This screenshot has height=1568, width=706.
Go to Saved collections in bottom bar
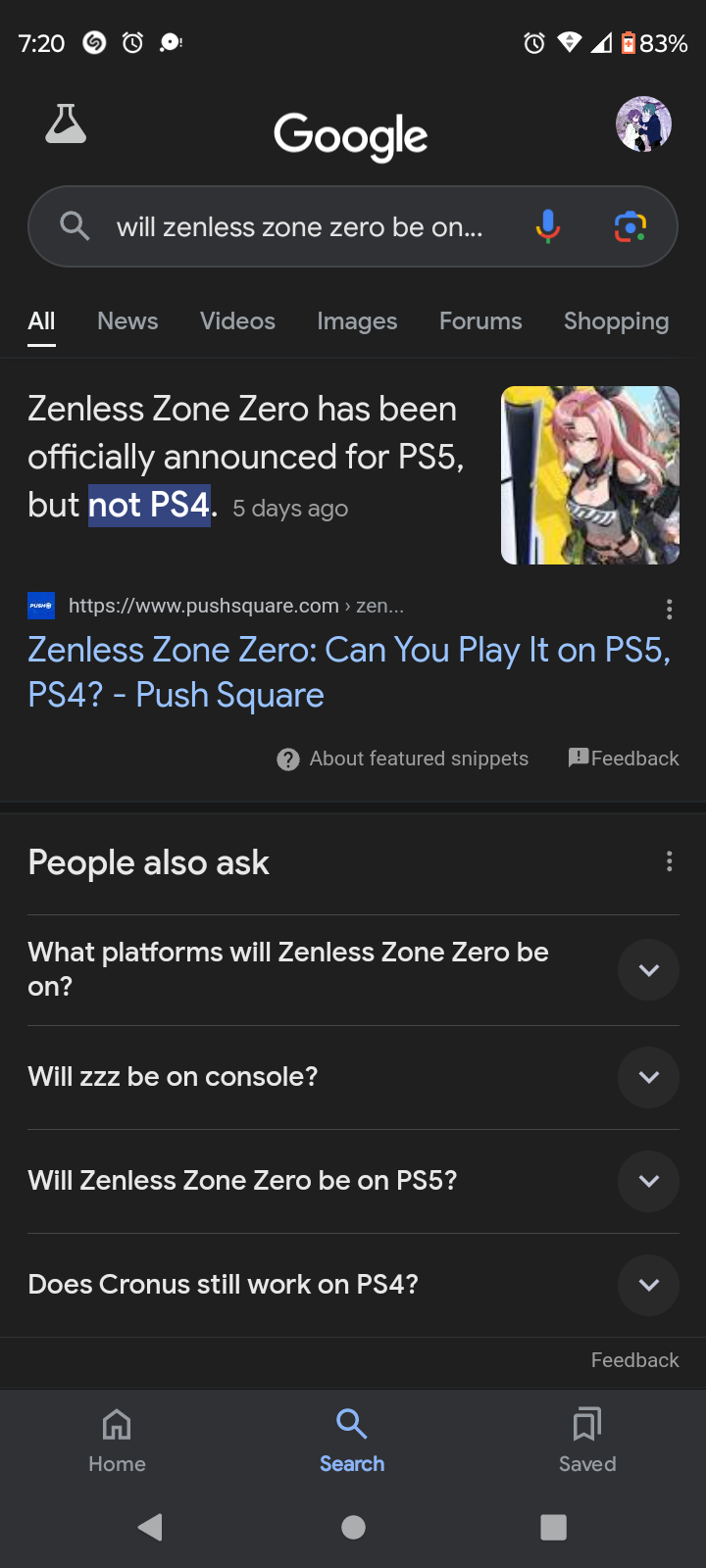point(587,1439)
